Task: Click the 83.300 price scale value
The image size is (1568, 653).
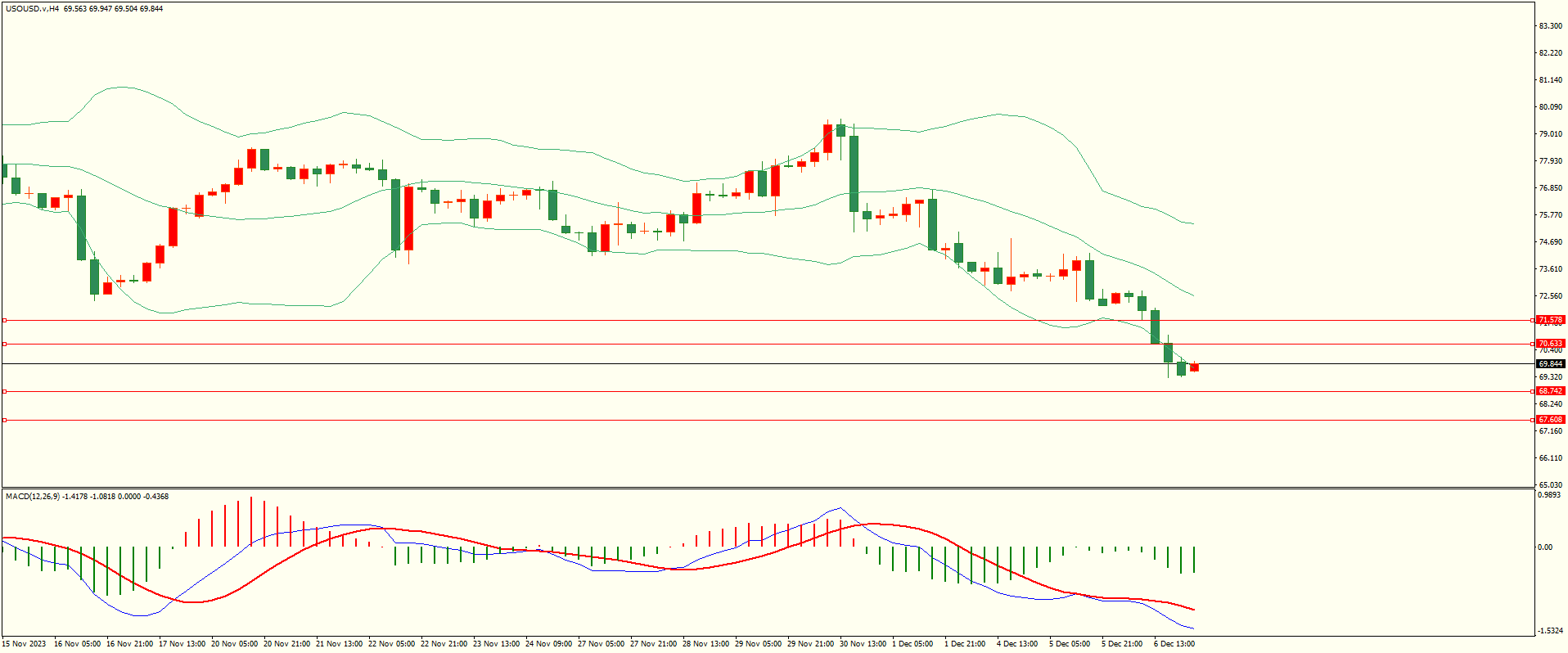Action: [1550, 26]
